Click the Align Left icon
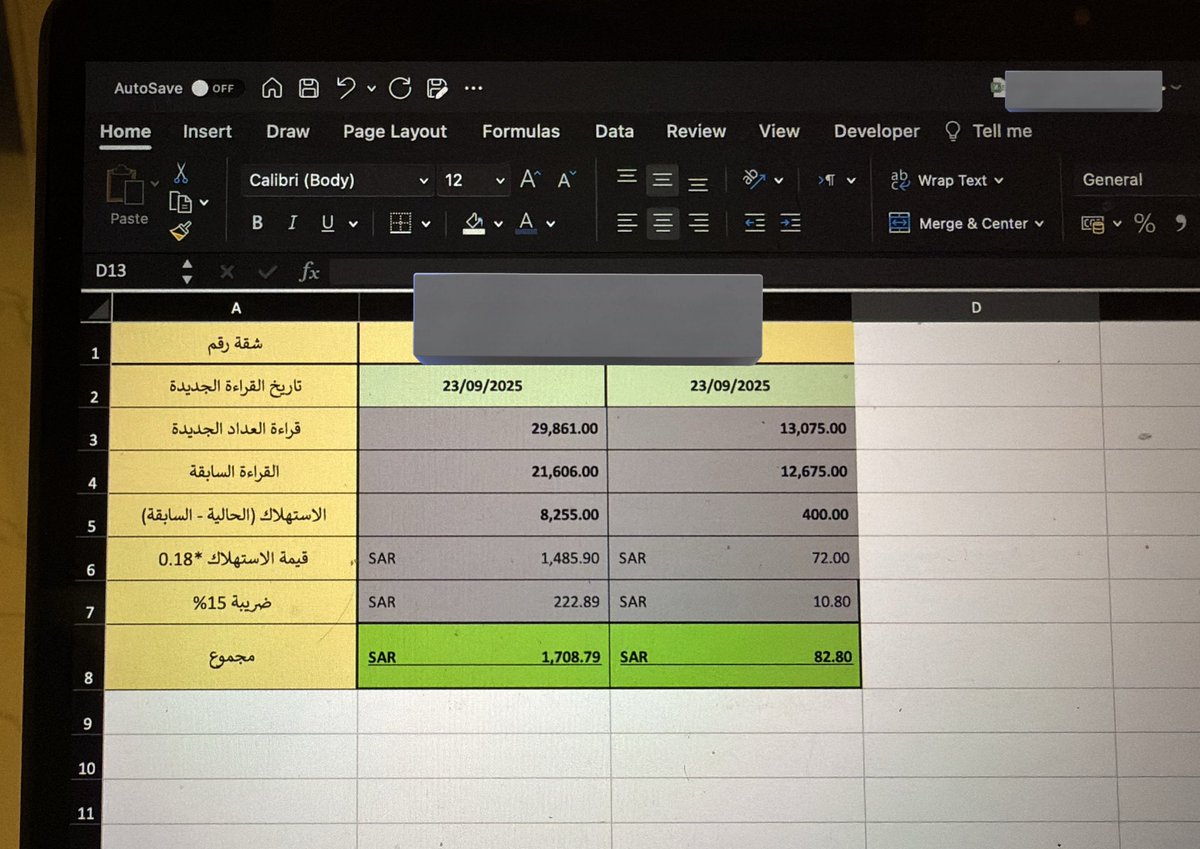The height and width of the screenshot is (849, 1200). click(627, 223)
